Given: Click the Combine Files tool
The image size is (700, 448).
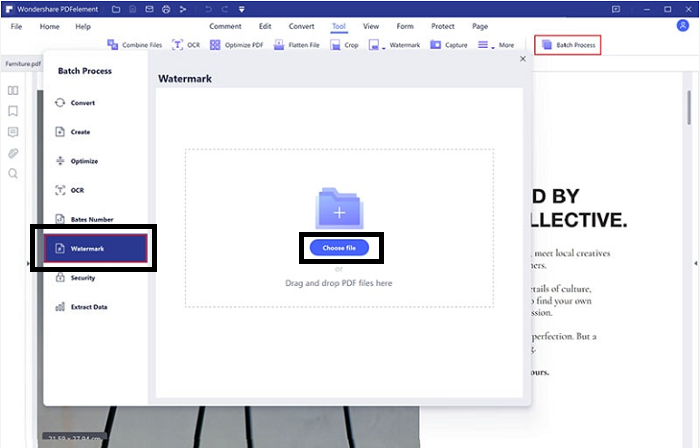Looking at the screenshot, I should tap(134, 45).
